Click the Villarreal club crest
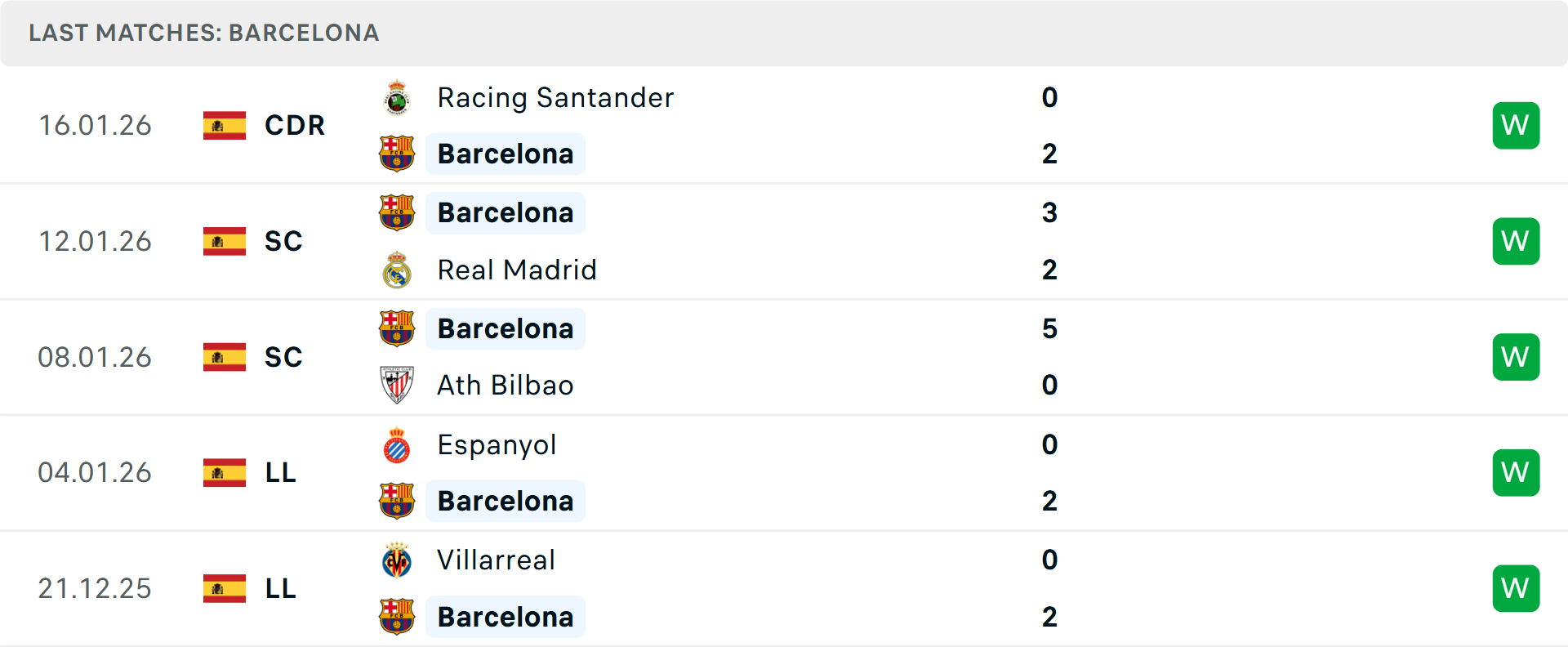Viewport: 1568px width, 647px height. point(397,560)
